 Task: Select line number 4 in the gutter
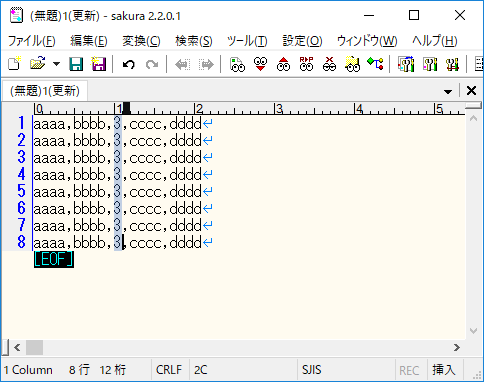tap(21, 174)
